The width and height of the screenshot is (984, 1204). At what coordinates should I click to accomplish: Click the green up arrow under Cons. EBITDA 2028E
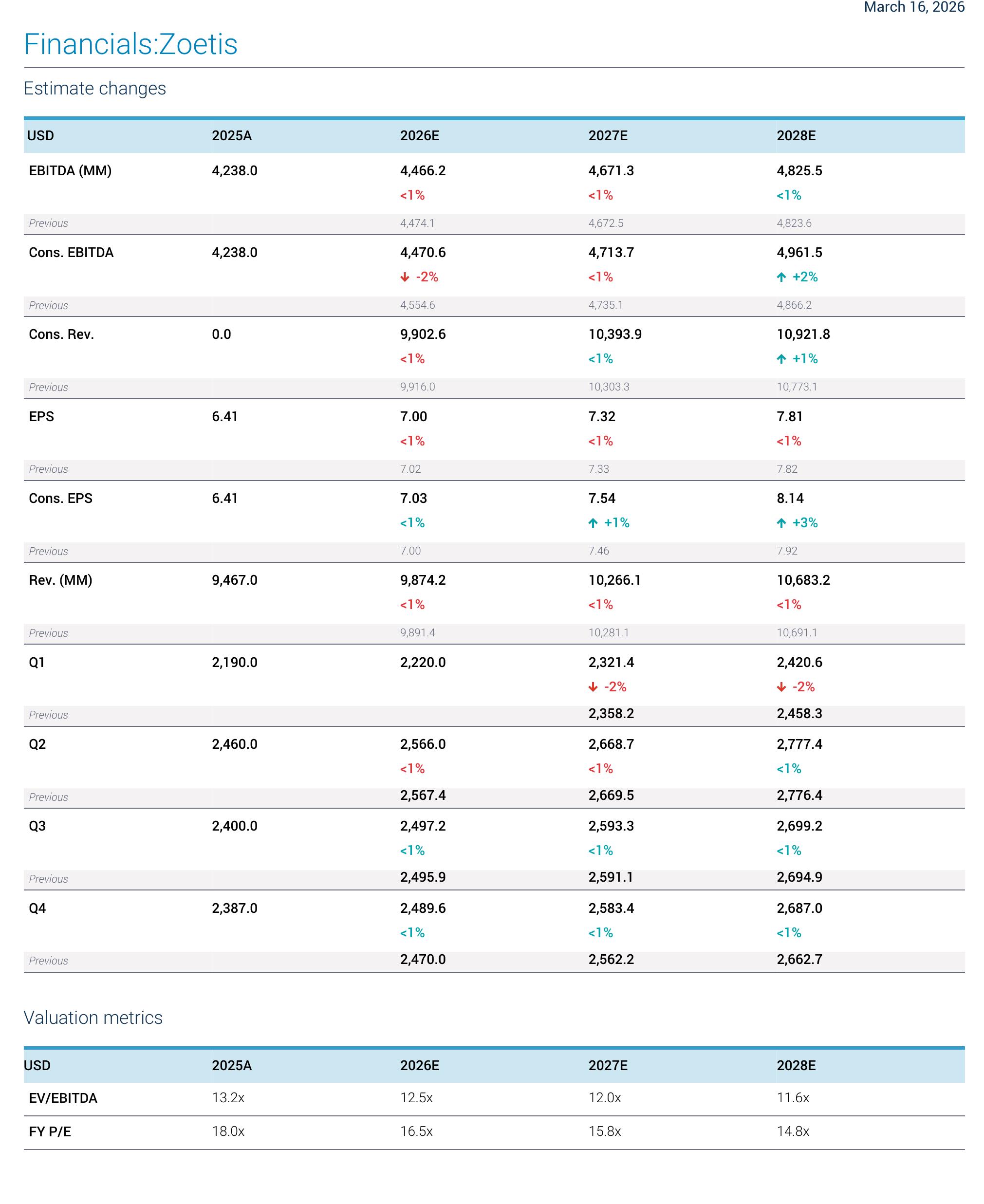click(781, 277)
